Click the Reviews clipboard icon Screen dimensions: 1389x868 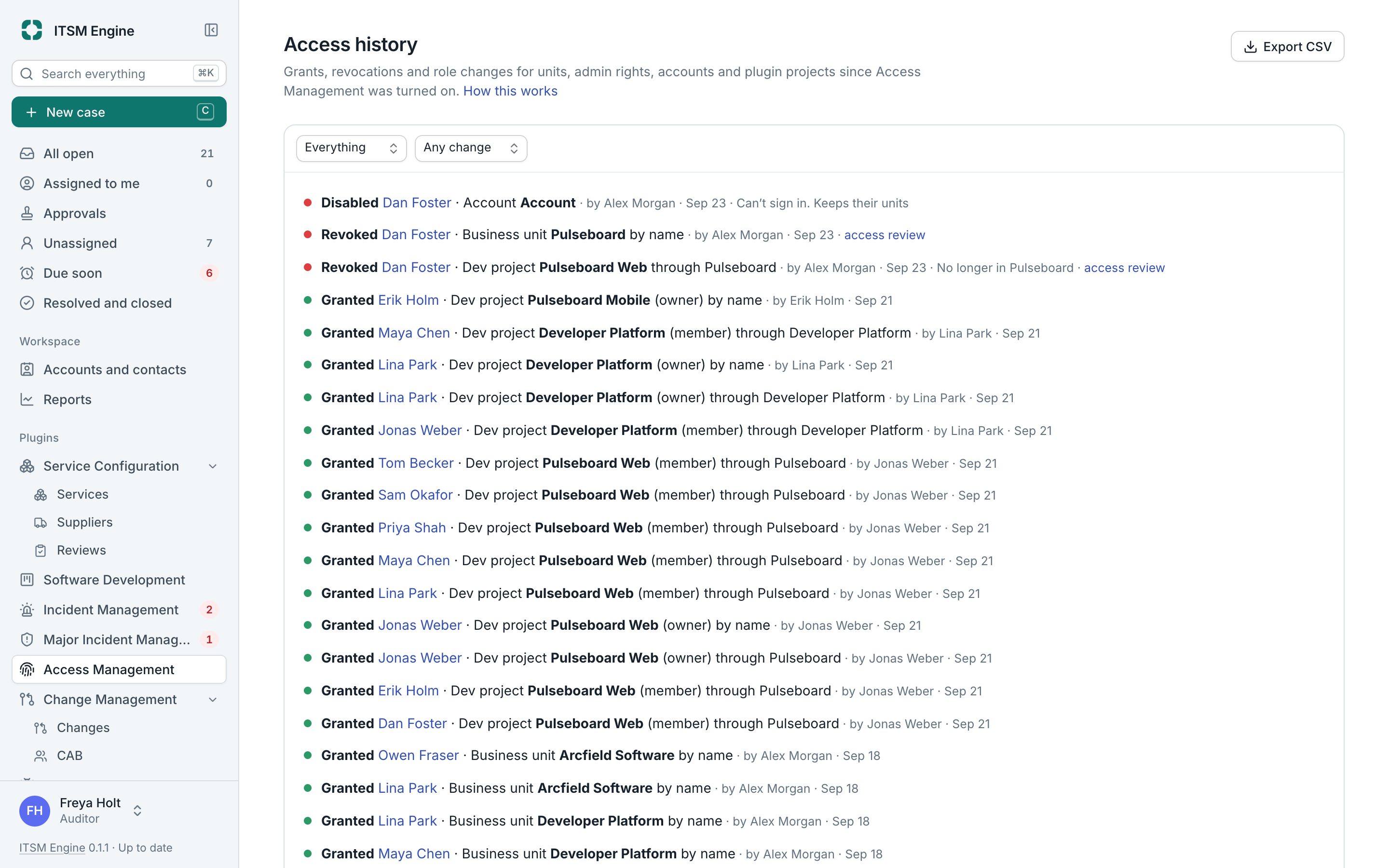[40, 550]
